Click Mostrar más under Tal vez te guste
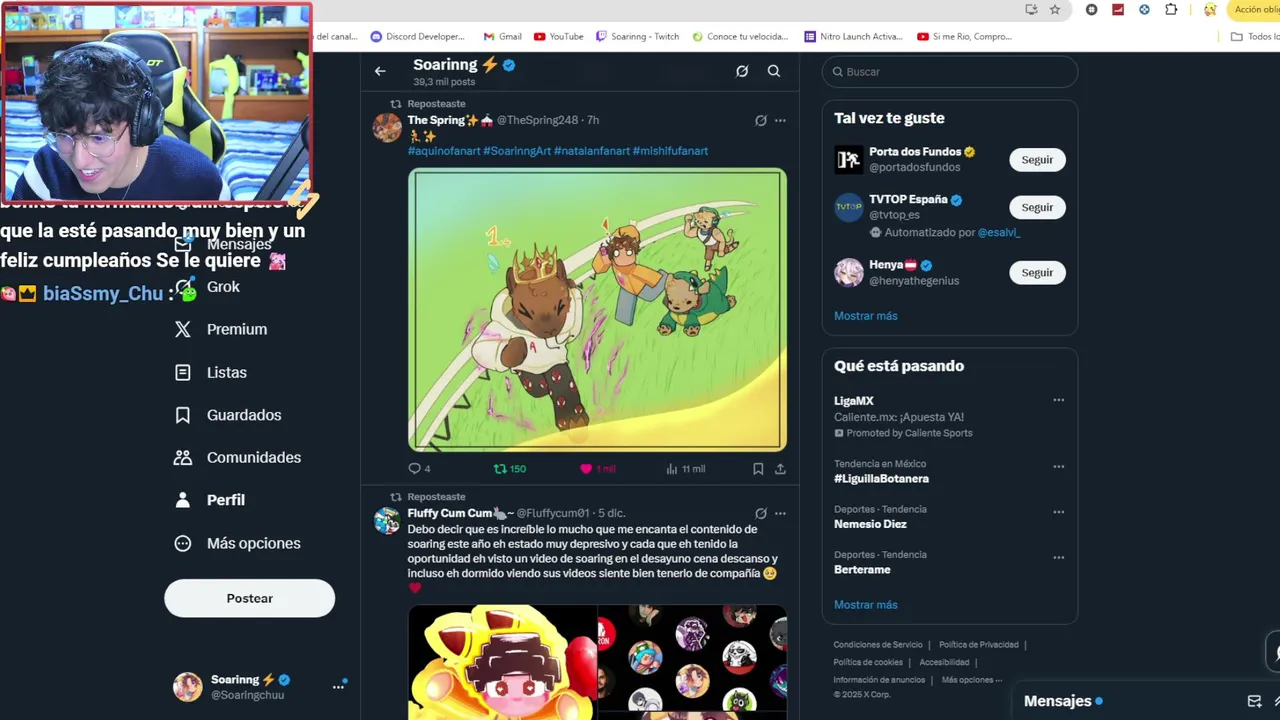 tap(866, 316)
